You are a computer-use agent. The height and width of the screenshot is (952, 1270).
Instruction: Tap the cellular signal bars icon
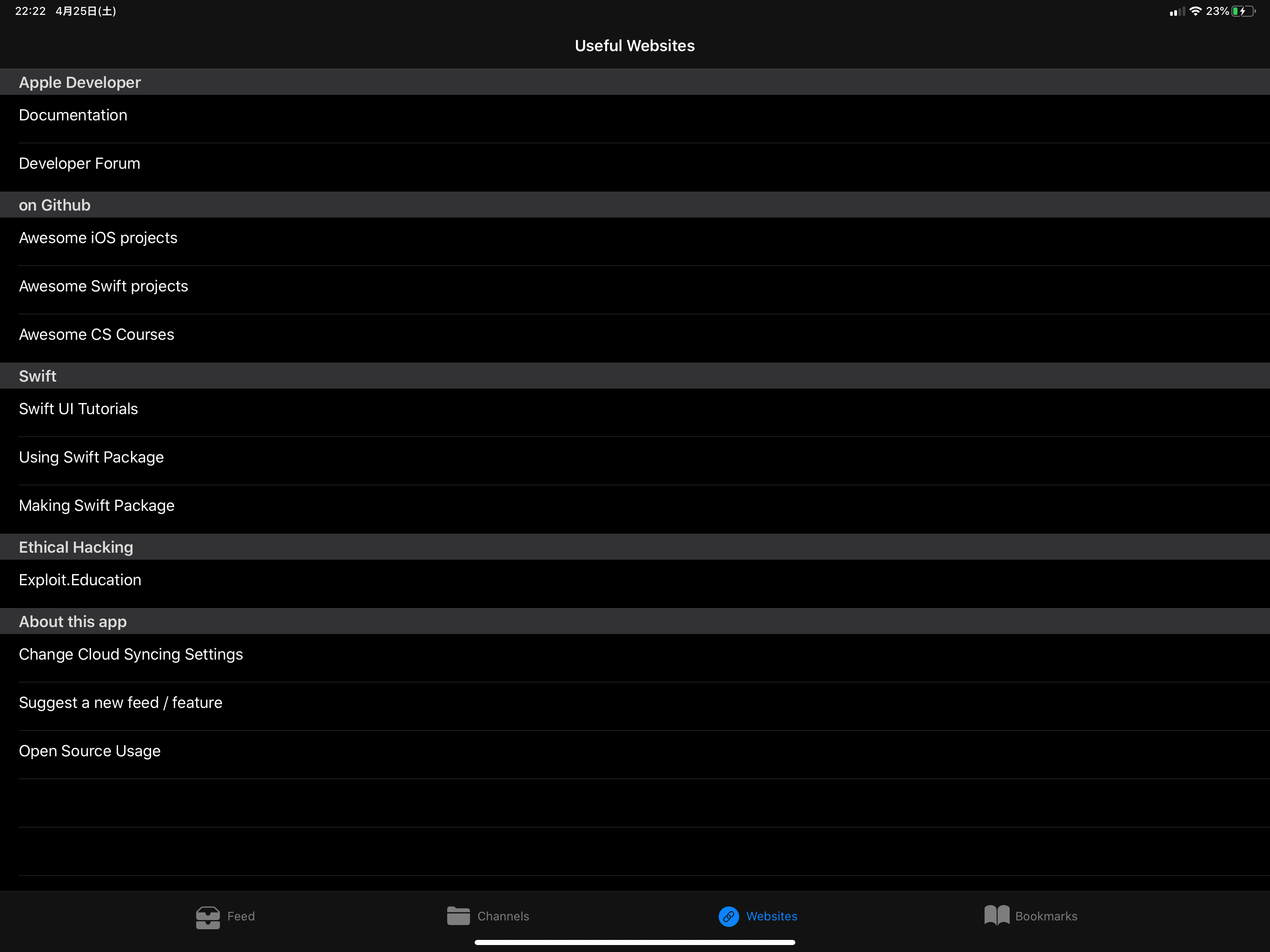tap(1177, 12)
